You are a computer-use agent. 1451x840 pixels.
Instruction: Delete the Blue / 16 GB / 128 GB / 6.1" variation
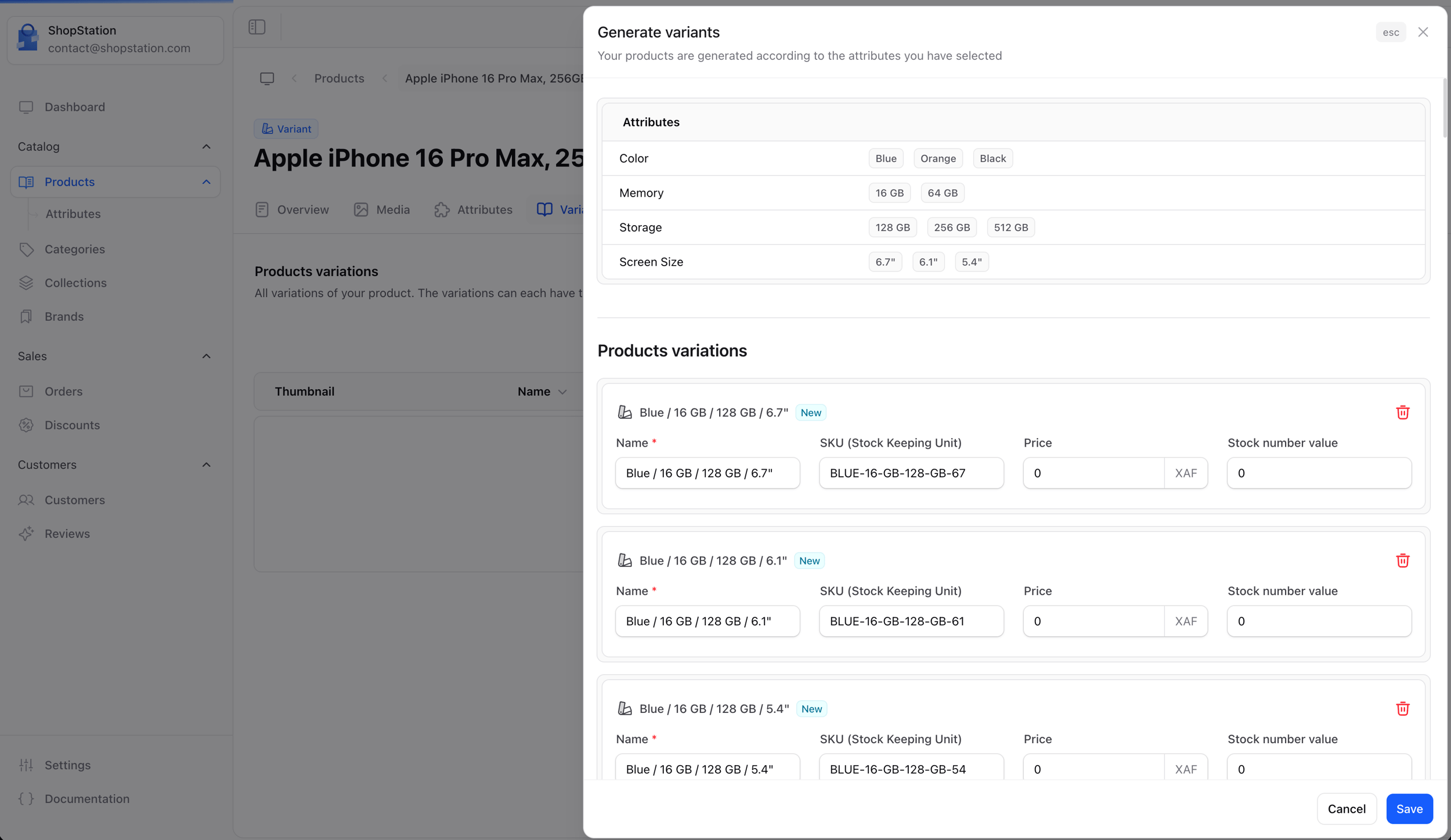point(1402,560)
